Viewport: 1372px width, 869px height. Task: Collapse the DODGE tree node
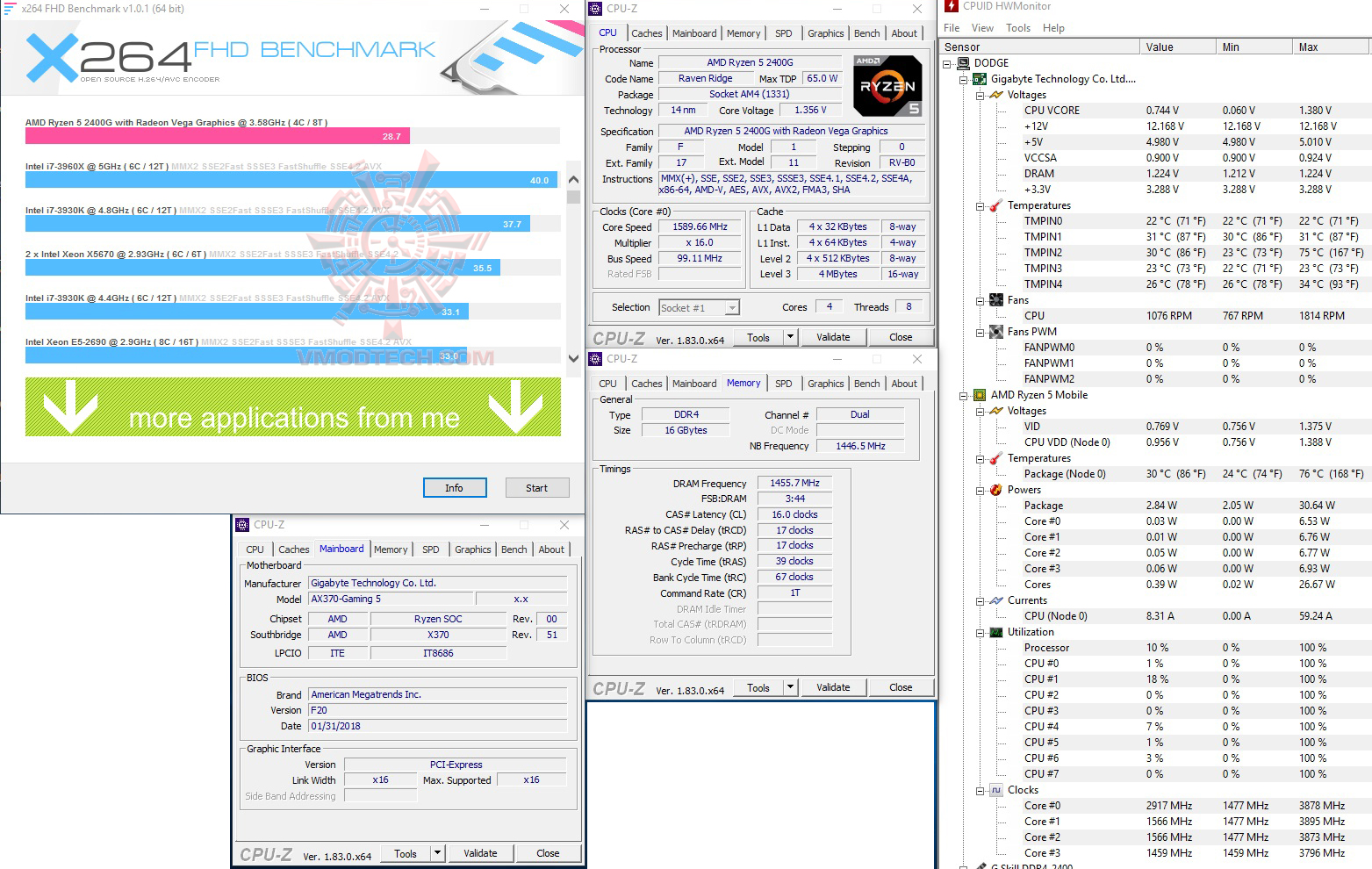click(945, 62)
